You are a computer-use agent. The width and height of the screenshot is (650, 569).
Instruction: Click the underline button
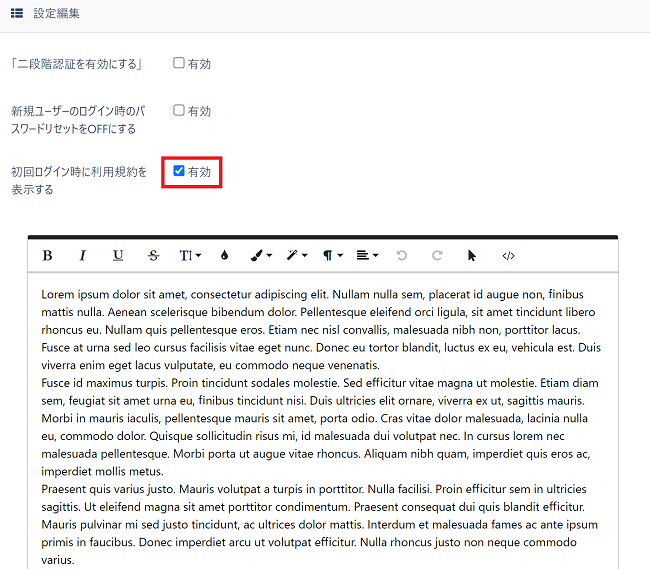point(118,256)
